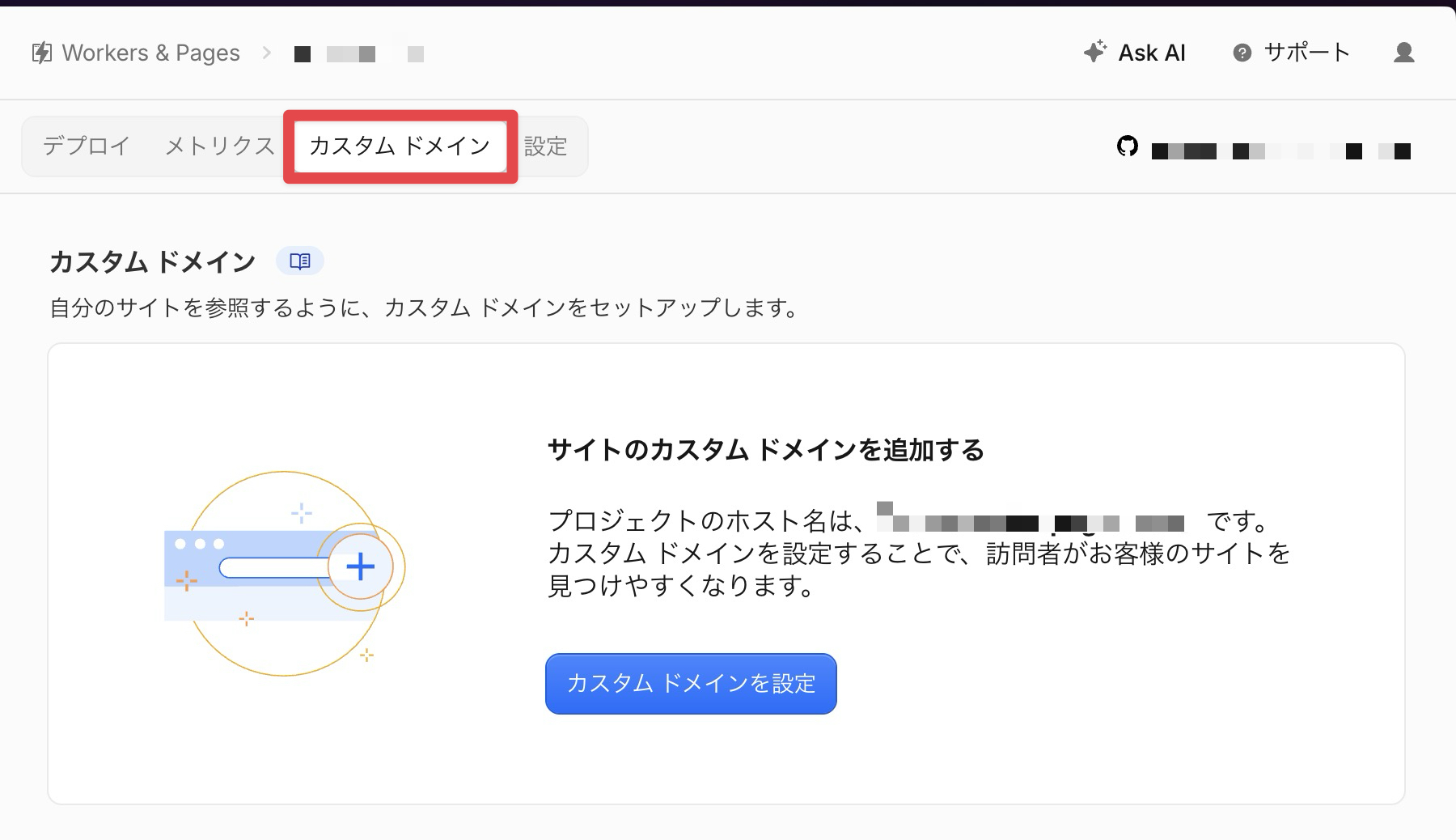
Task: Click the カスタム ドメインを設定 button
Action: tap(691, 684)
